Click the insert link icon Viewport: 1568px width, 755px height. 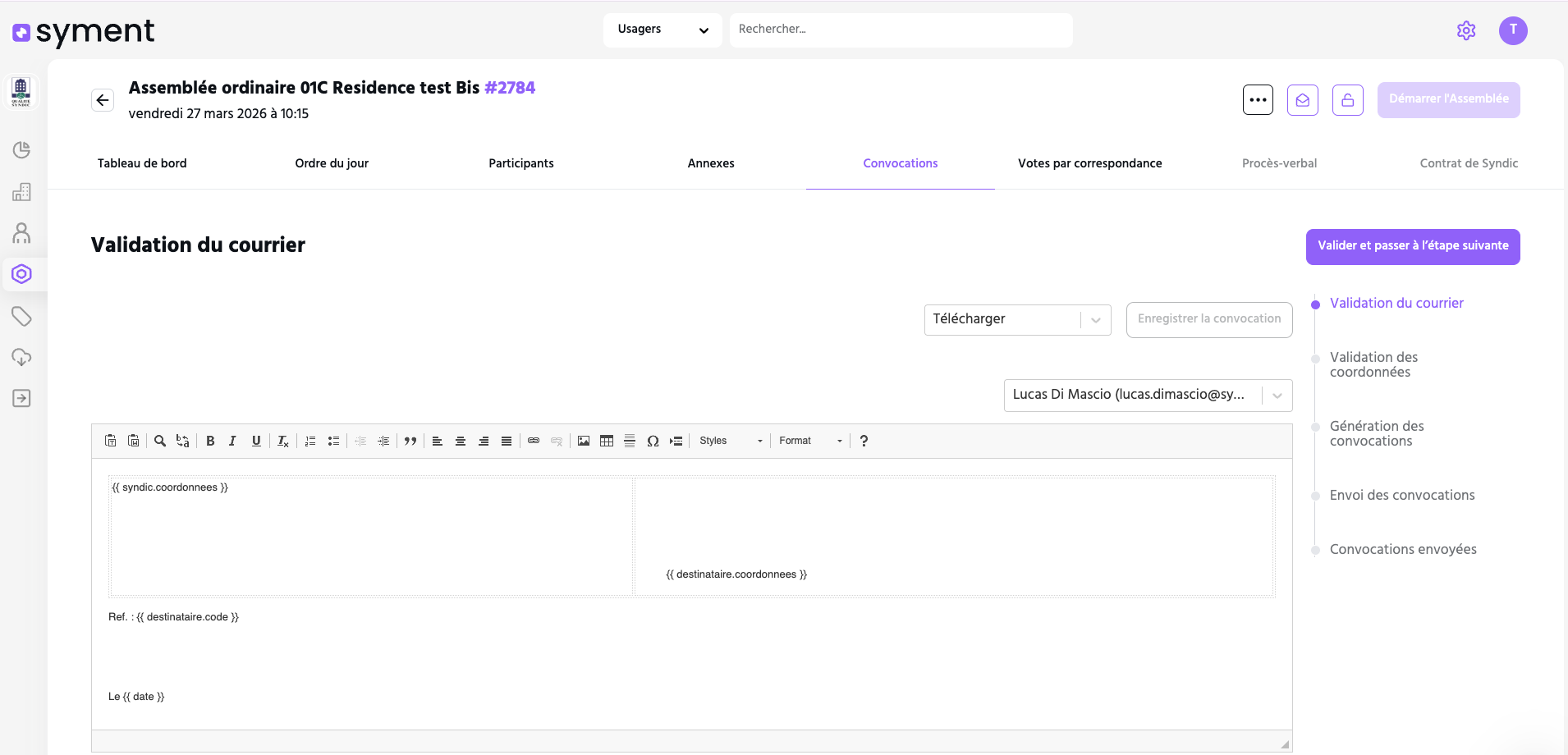pos(534,441)
